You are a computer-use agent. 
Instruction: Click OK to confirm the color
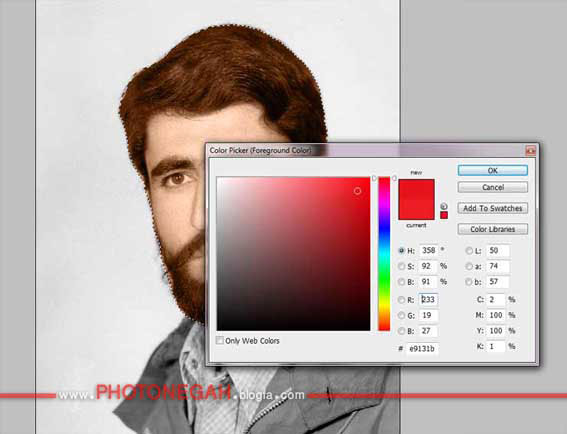click(x=493, y=170)
